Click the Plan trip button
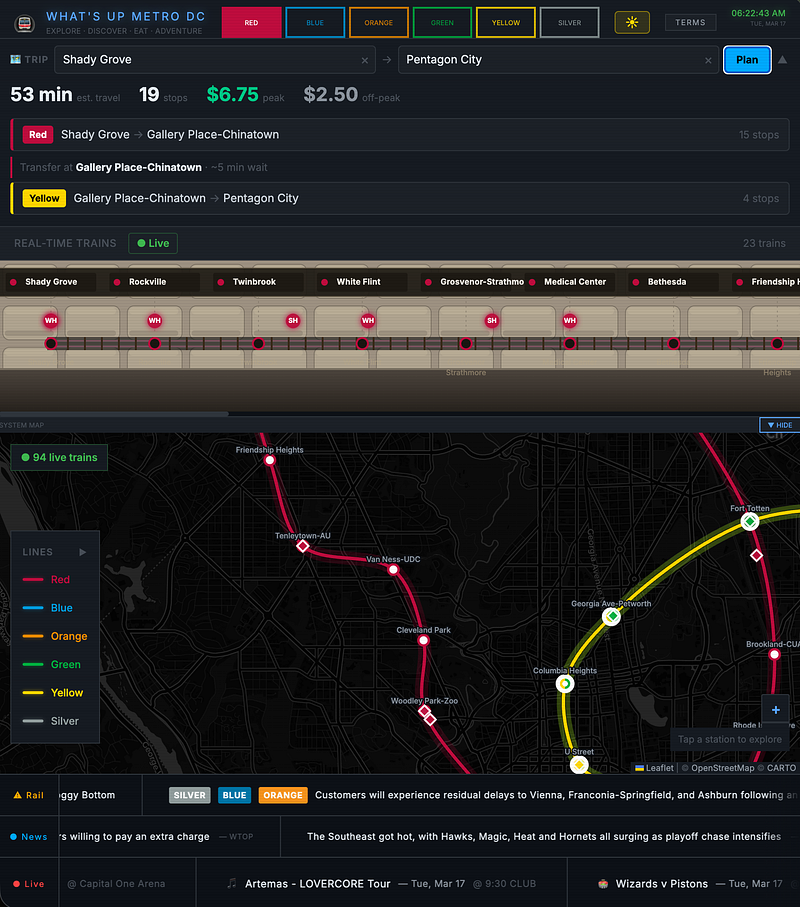 point(747,60)
